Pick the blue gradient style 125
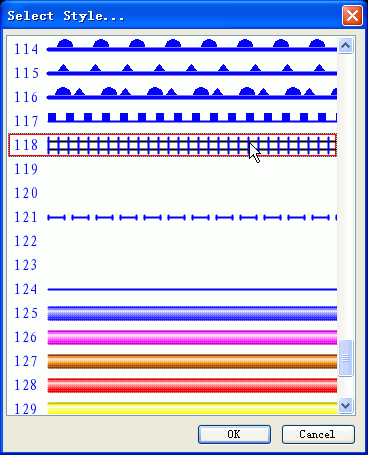This screenshot has height=455, width=368. pos(172,313)
